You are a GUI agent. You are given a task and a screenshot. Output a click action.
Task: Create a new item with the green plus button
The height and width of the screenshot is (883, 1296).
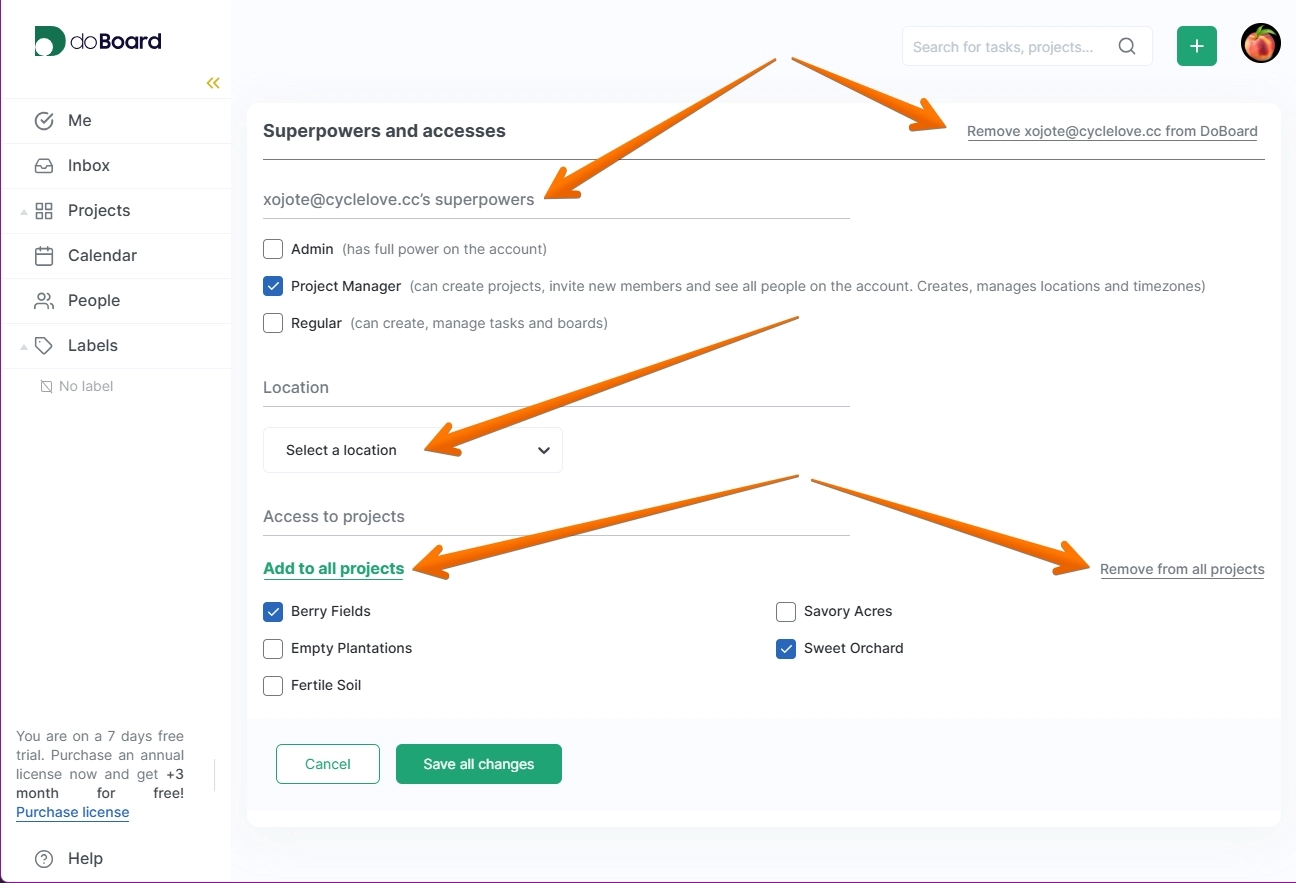pyautogui.click(x=1197, y=44)
